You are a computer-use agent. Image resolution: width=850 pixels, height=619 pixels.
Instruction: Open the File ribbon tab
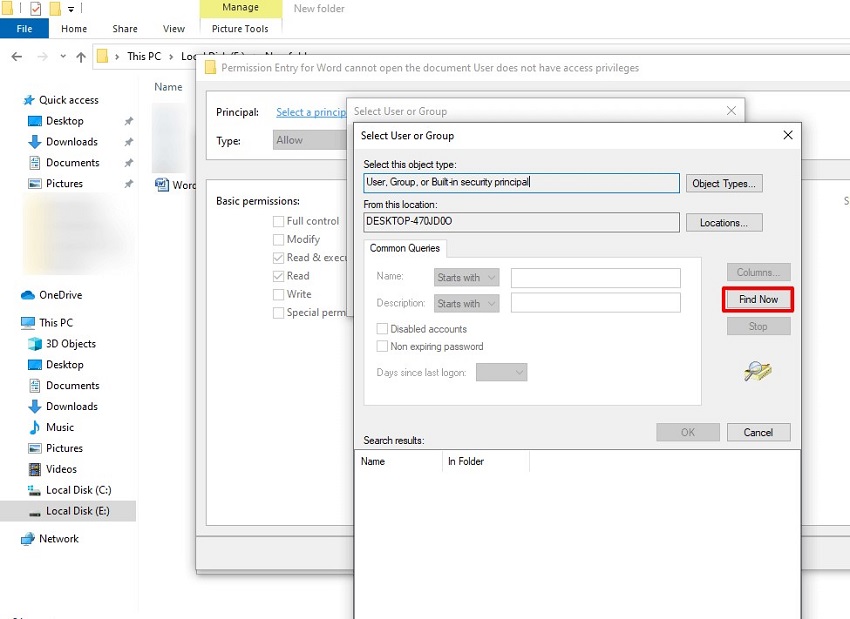24,29
